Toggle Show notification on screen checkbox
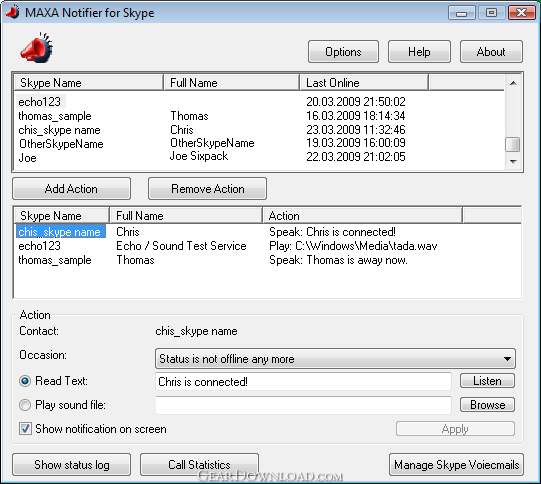 click(25, 428)
